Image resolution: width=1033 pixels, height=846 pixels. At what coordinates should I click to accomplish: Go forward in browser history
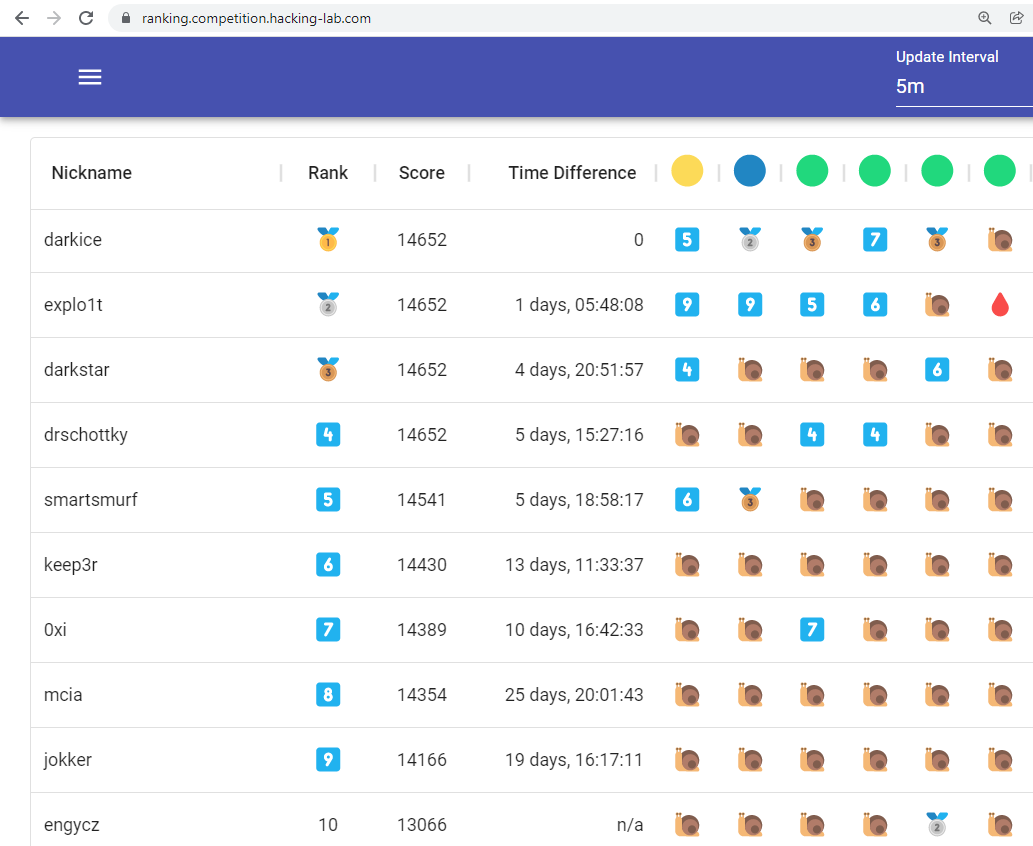[54, 18]
